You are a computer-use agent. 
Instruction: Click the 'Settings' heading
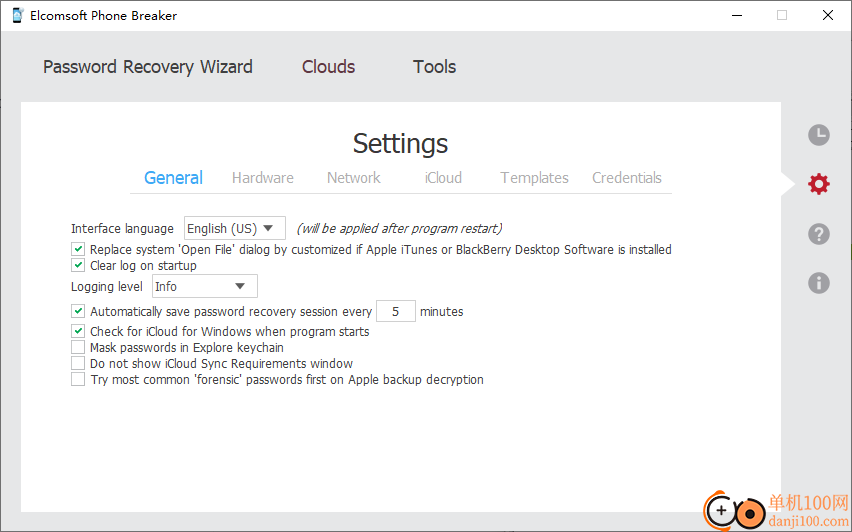click(x=400, y=143)
